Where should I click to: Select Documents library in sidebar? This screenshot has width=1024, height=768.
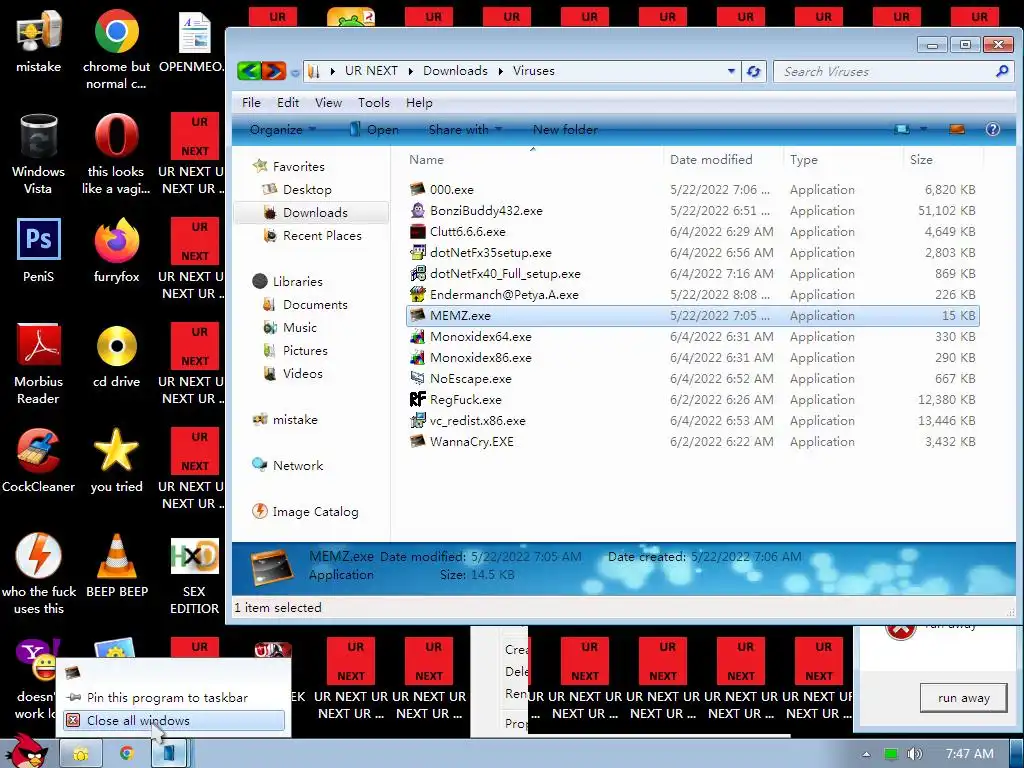tap(315, 304)
